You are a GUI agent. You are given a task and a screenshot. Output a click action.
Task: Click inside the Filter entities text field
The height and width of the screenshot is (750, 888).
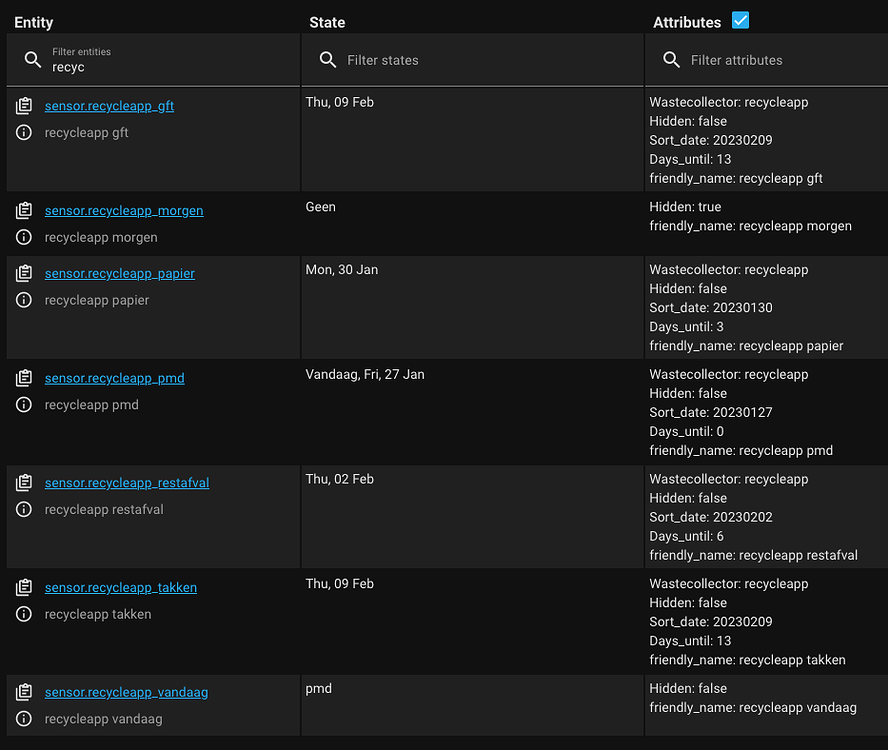point(150,64)
